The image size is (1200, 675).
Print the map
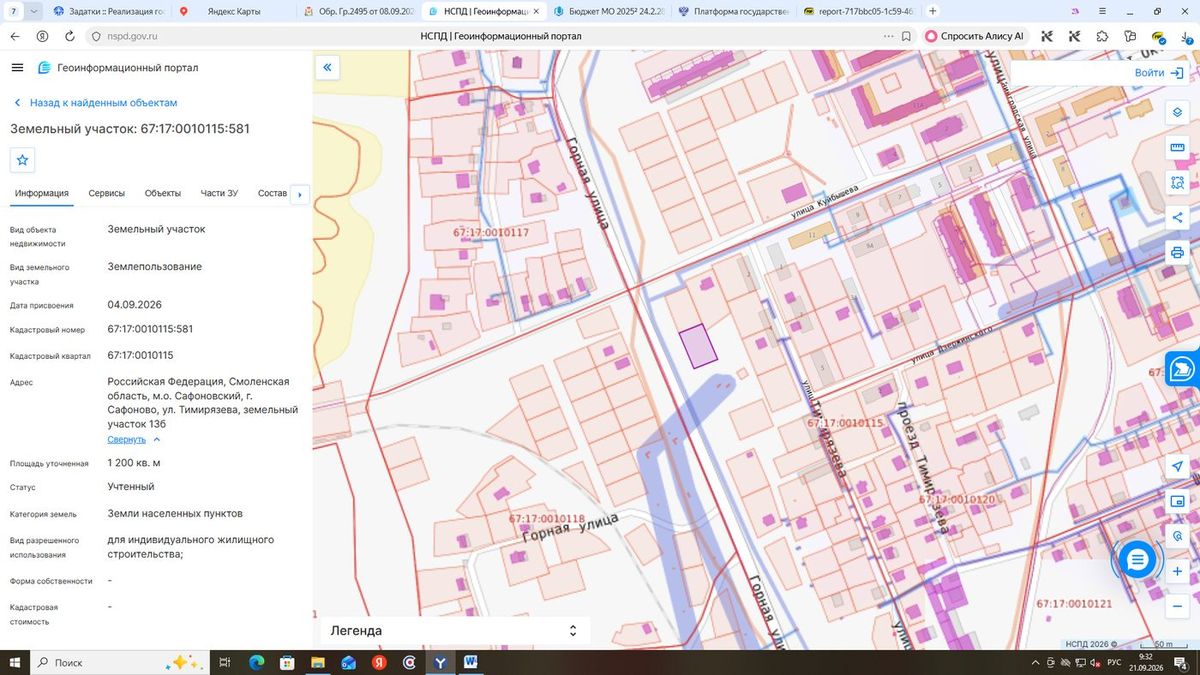pyautogui.click(x=1177, y=253)
